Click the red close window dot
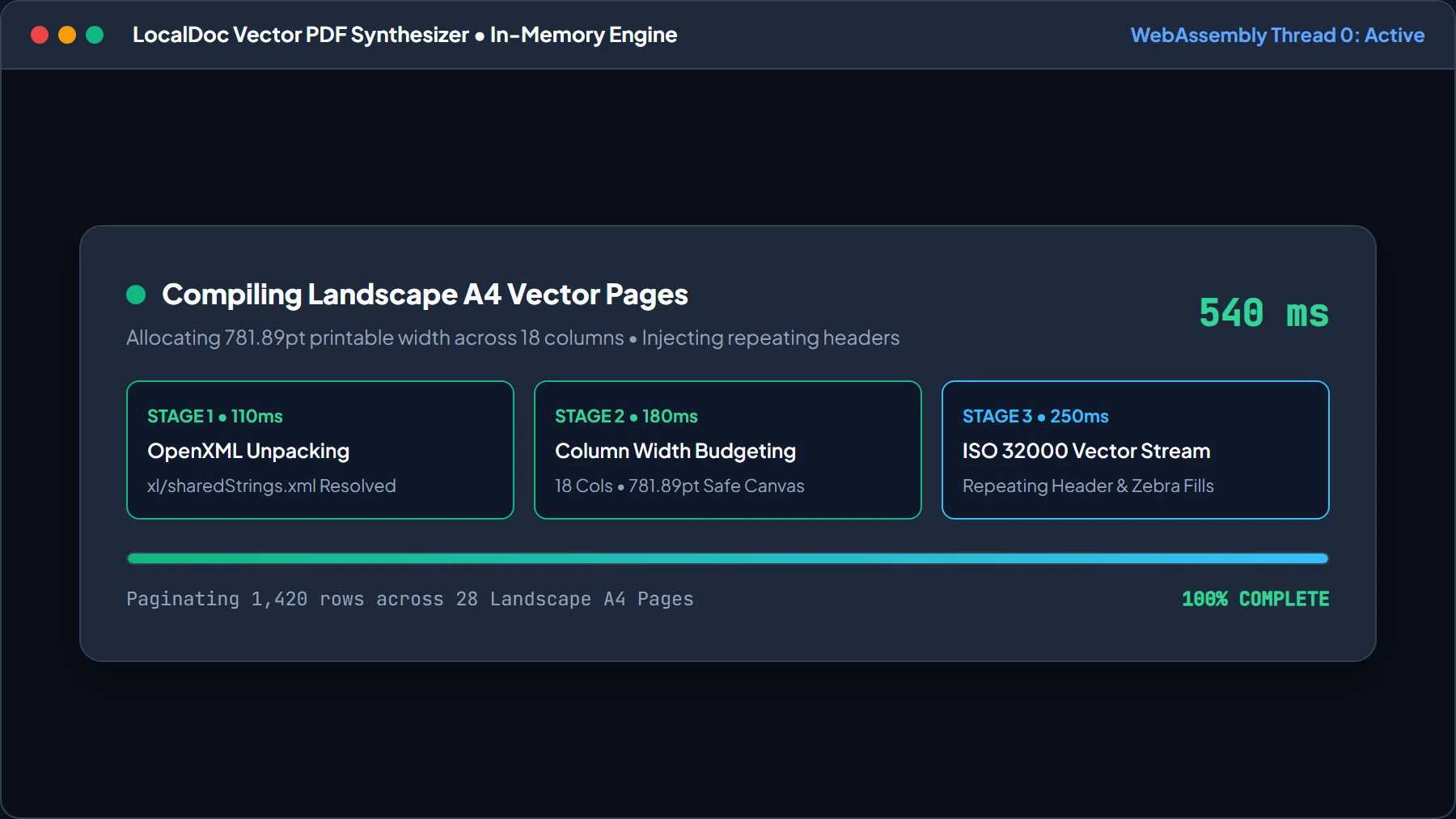This screenshot has width=1456, height=819. click(x=40, y=35)
